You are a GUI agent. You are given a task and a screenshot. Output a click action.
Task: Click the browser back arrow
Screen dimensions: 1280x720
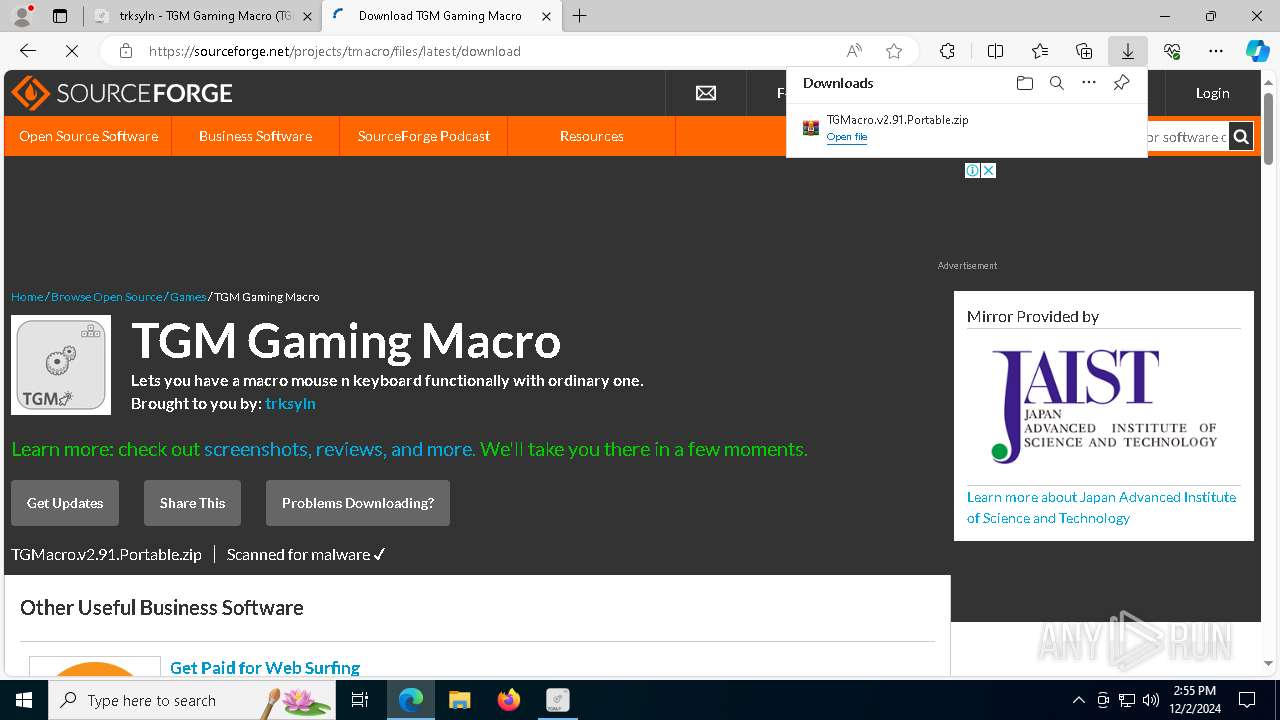tap(28, 51)
